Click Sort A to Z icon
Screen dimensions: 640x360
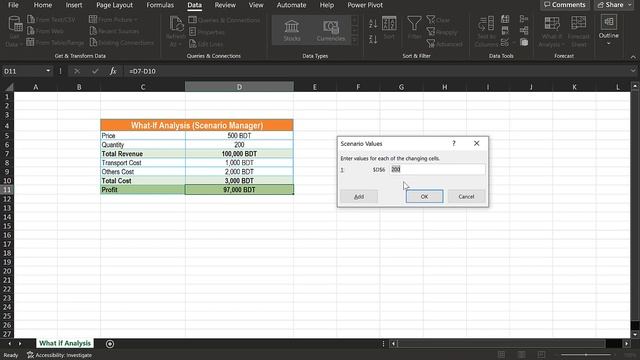pos(373,24)
